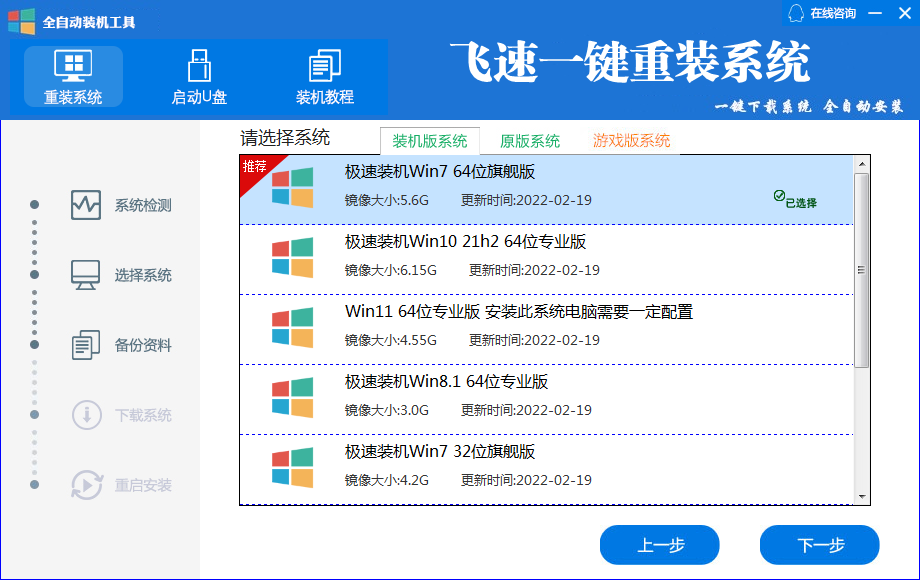Go back with the 上一步 button
The height and width of the screenshot is (580, 920).
tap(659, 545)
